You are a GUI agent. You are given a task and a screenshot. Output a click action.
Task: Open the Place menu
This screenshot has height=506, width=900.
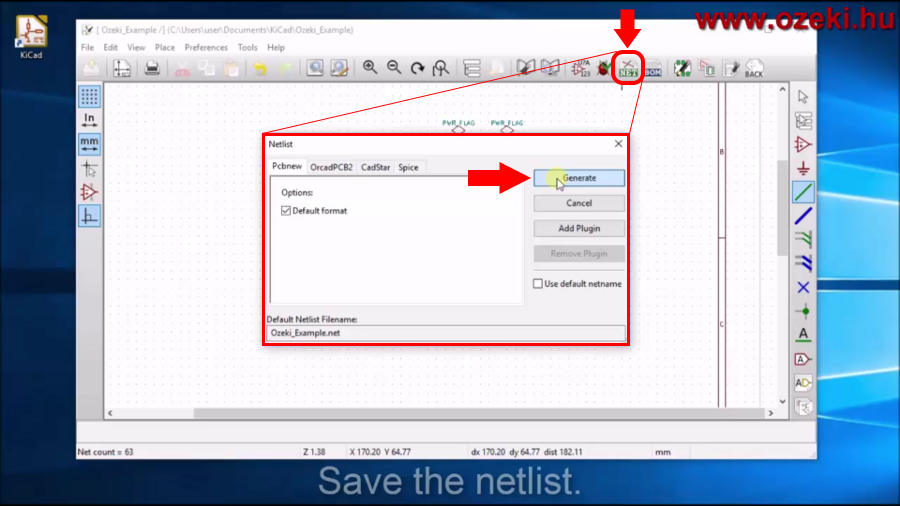[165, 48]
